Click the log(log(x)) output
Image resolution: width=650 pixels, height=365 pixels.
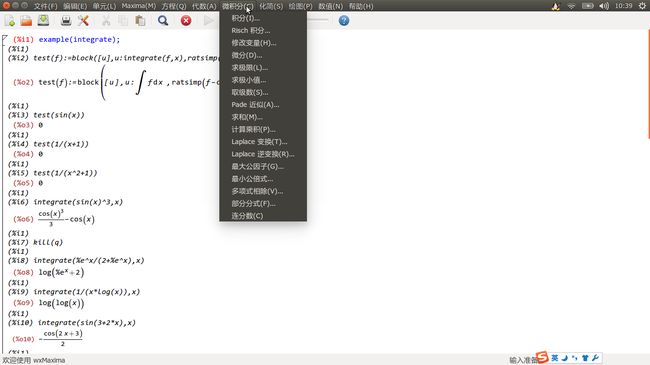(x=61, y=303)
